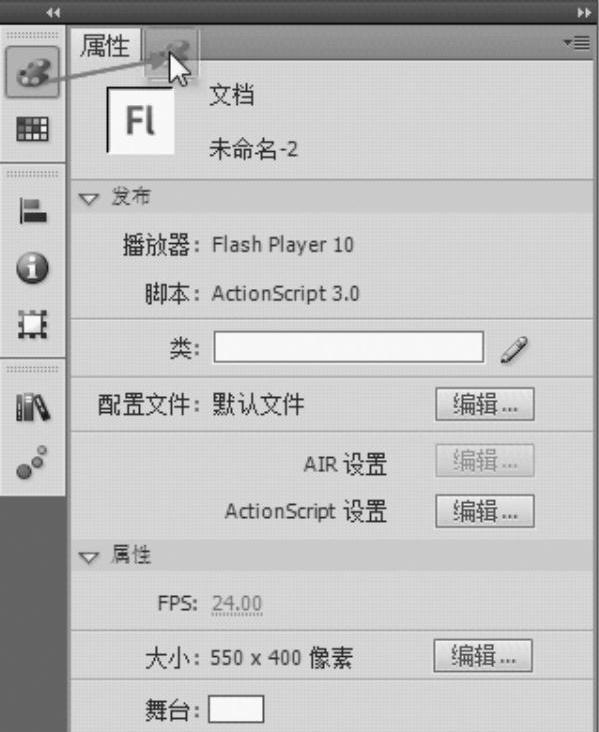Click the 类 input field
The height and width of the screenshot is (732, 599).
pyautogui.click(x=348, y=347)
